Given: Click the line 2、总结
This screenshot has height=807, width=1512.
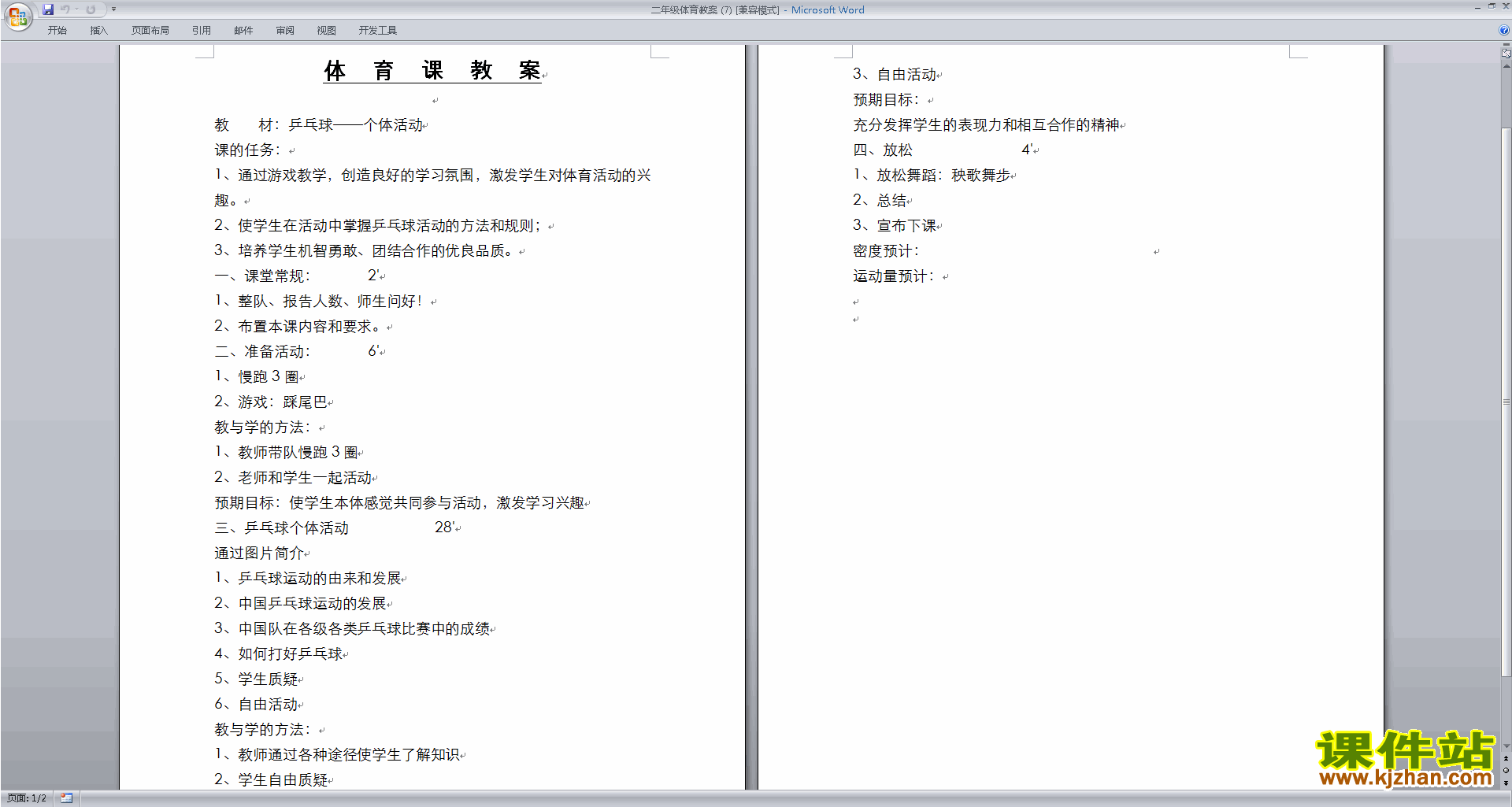Looking at the screenshot, I should tap(880, 201).
